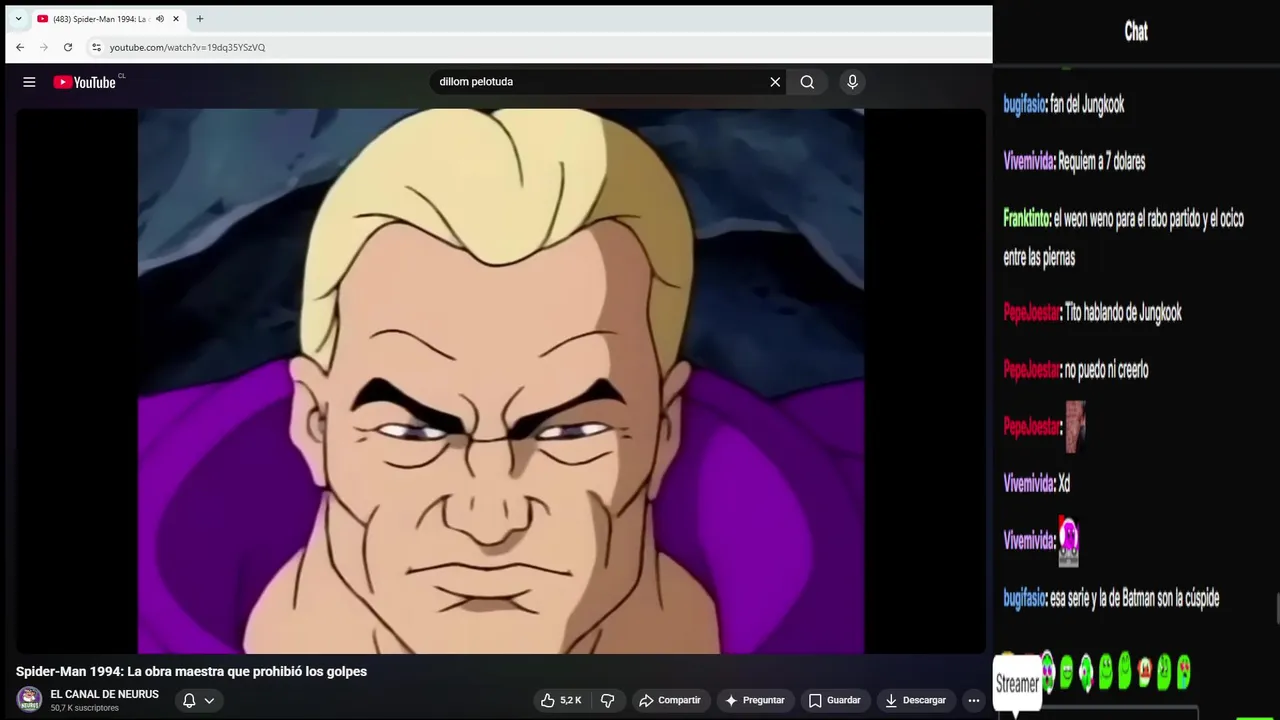Click PepeJoestar's image emote in chat
The width and height of the screenshot is (1280, 720).
click(x=1075, y=427)
